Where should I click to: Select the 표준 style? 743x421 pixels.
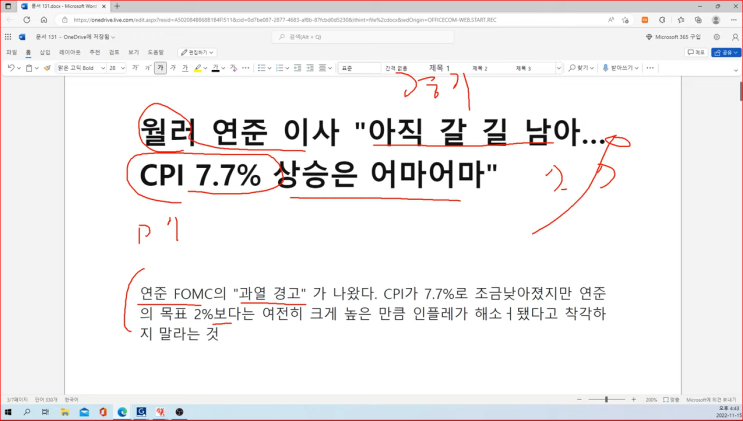click(x=359, y=68)
